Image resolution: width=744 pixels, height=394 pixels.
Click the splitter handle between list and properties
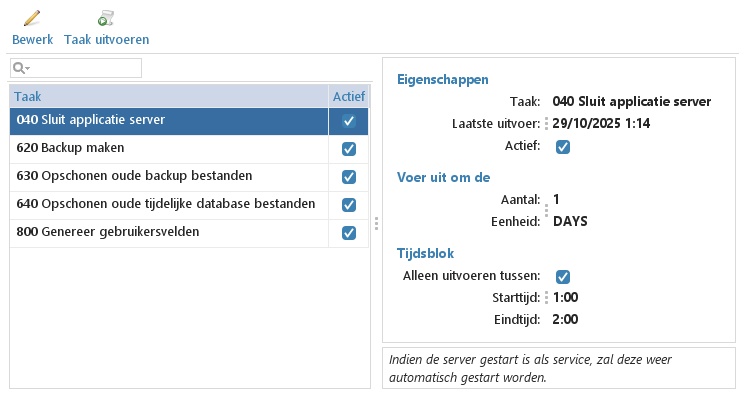tap(376, 223)
